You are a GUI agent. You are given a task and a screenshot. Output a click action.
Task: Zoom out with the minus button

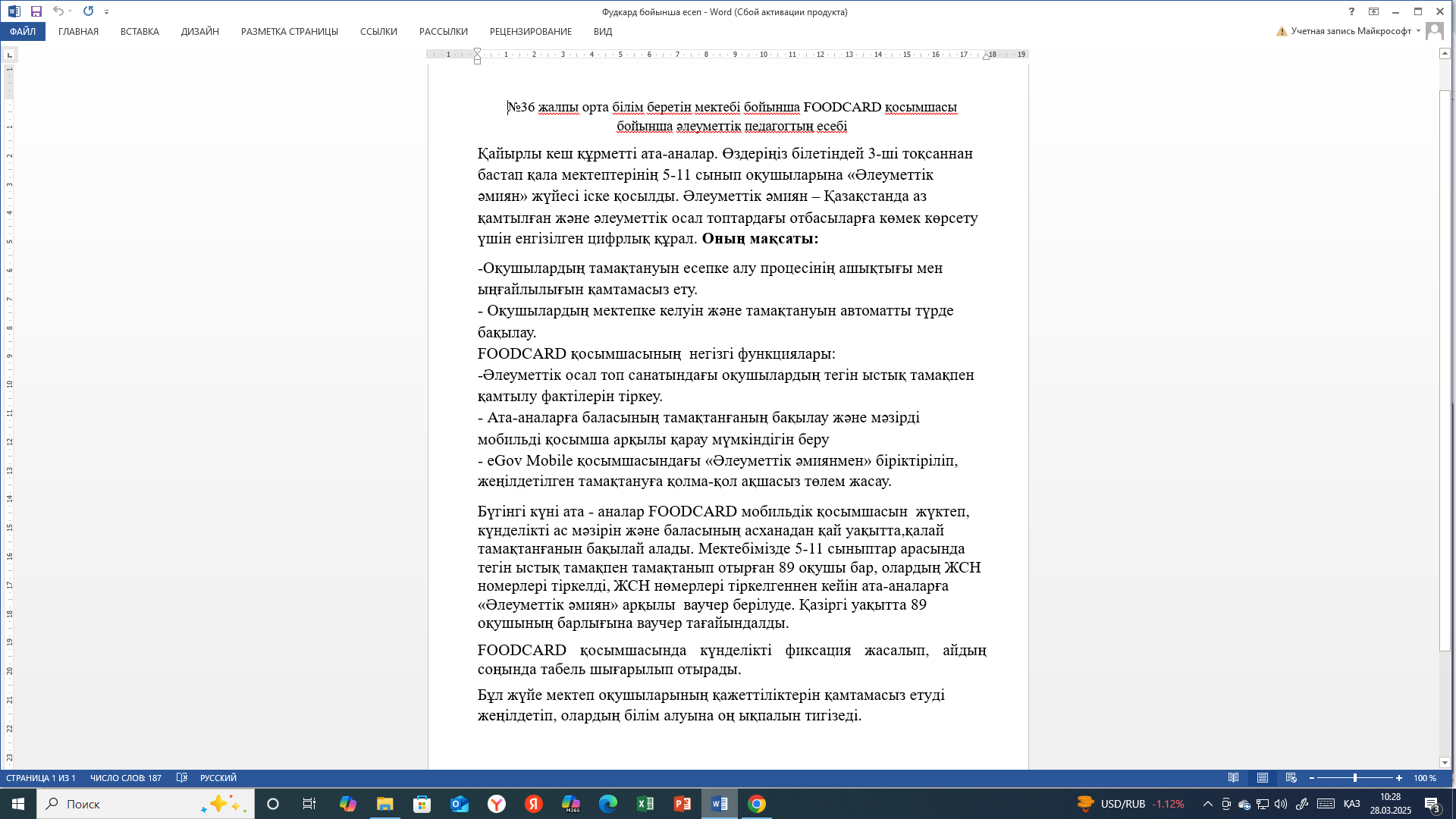click(1312, 778)
